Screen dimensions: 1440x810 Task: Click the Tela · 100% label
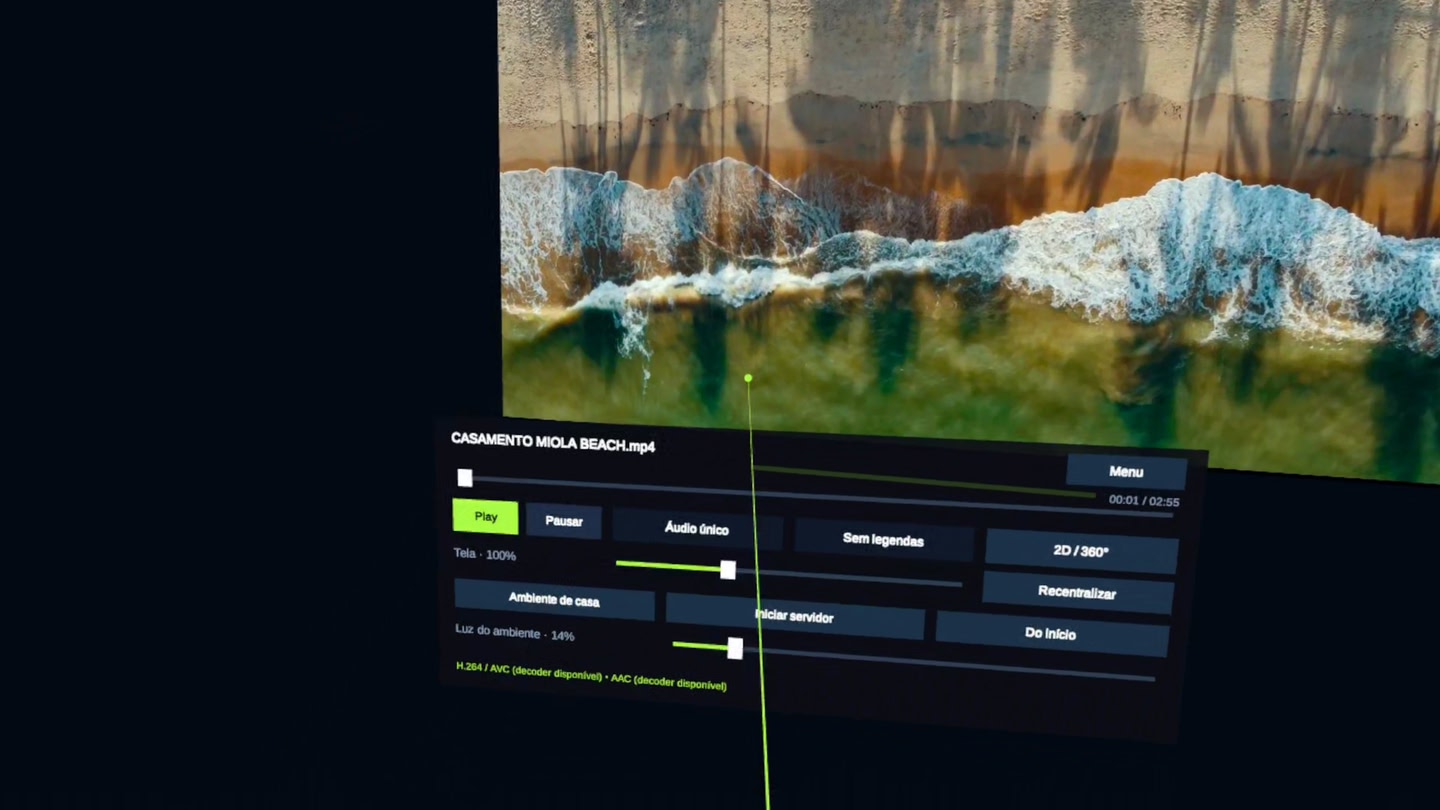[485, 554]
